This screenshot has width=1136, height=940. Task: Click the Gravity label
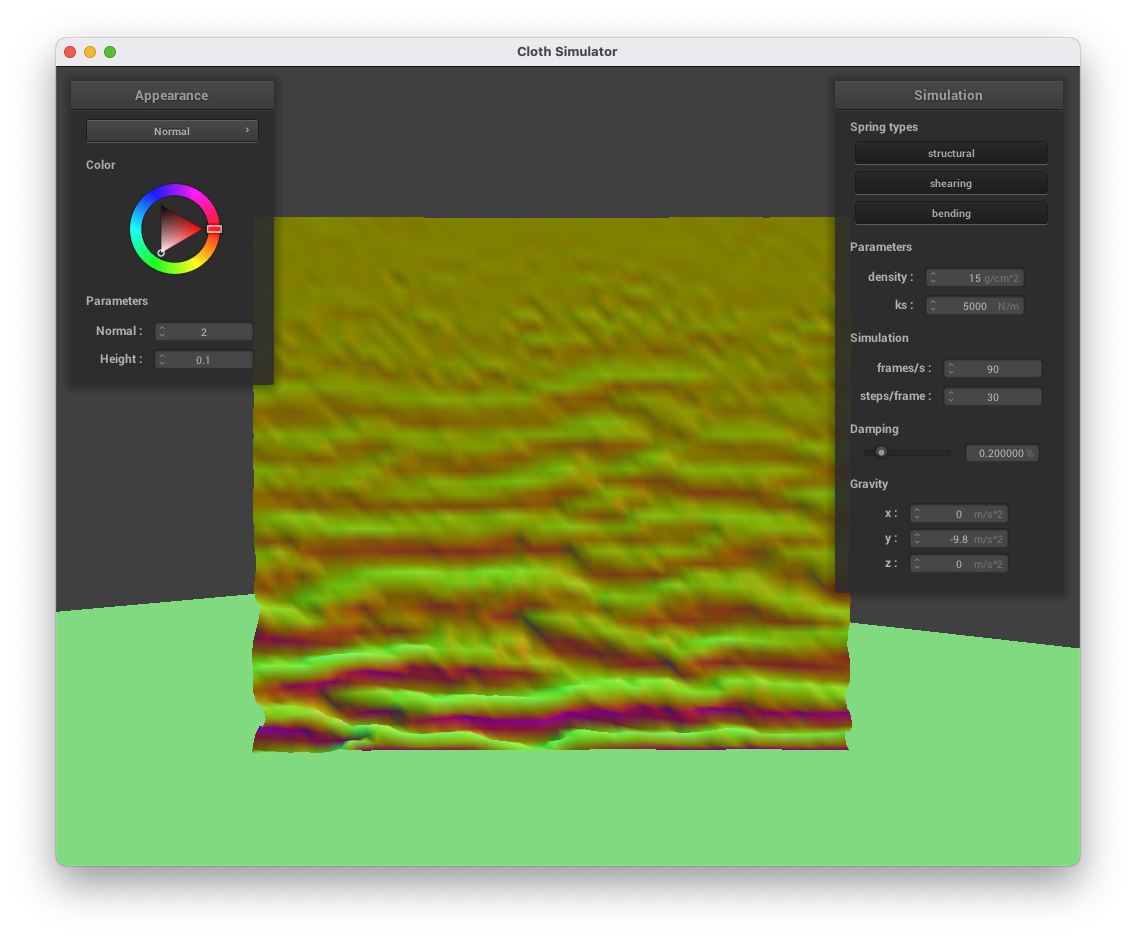[869, 484]
